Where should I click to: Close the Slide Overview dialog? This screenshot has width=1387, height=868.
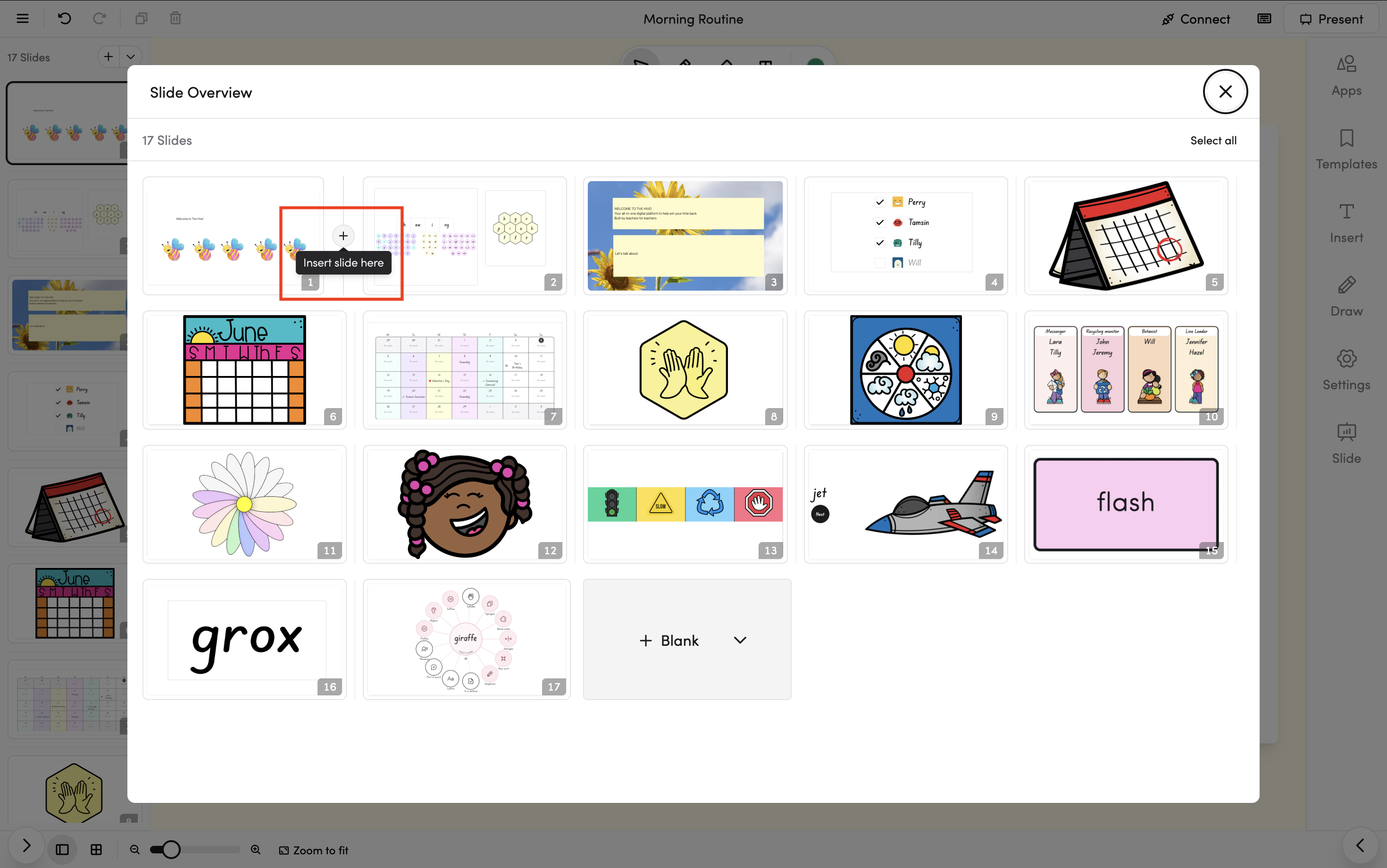tap(1225, 92)
